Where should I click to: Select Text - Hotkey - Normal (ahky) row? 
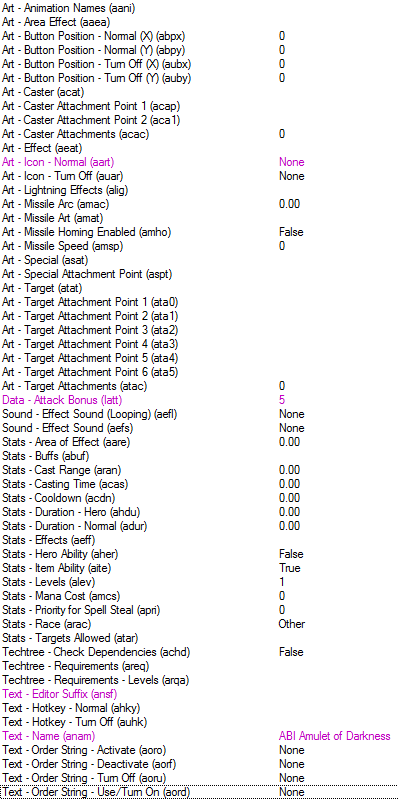pyautogui.click(x=199, y=708)
